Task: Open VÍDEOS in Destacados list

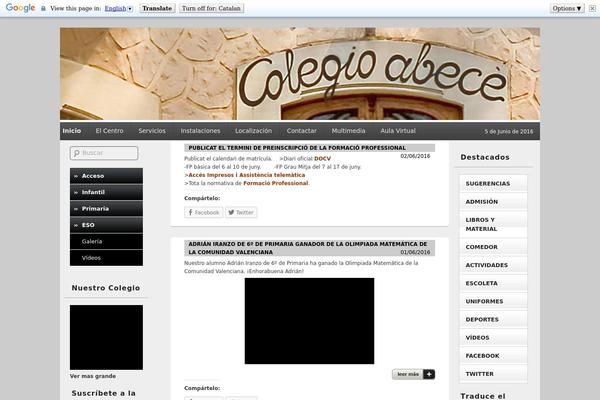Action: pos(493,338)
